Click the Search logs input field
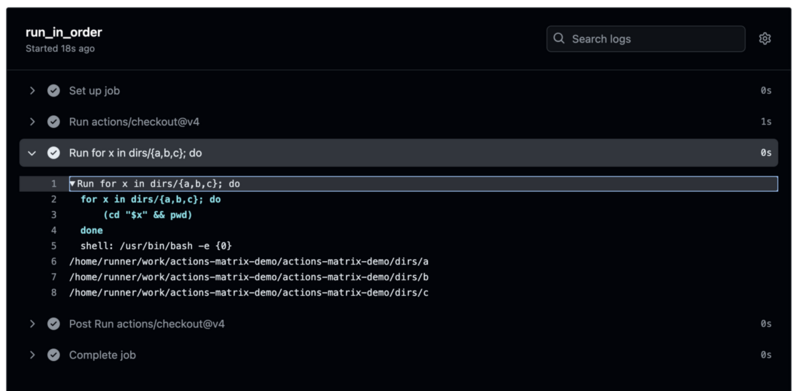 point(645,39)
